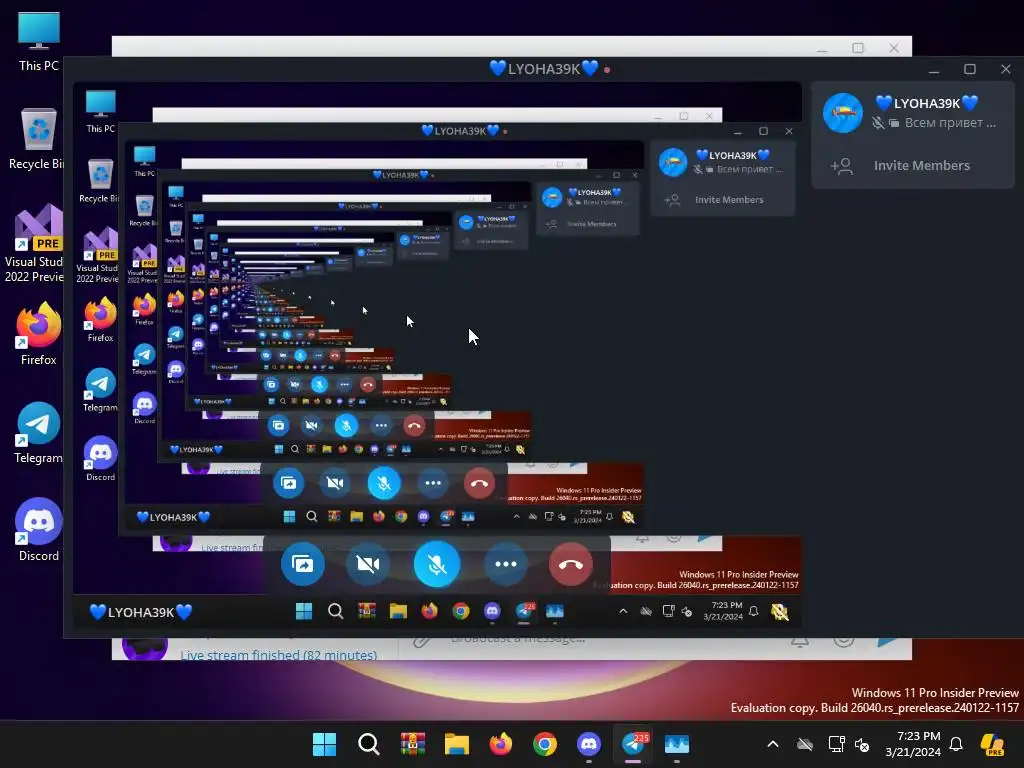This screenshot has width=1024, height=768.
Task: Click largest mirrored share-screen button in stream
Action: coord(302,564)
